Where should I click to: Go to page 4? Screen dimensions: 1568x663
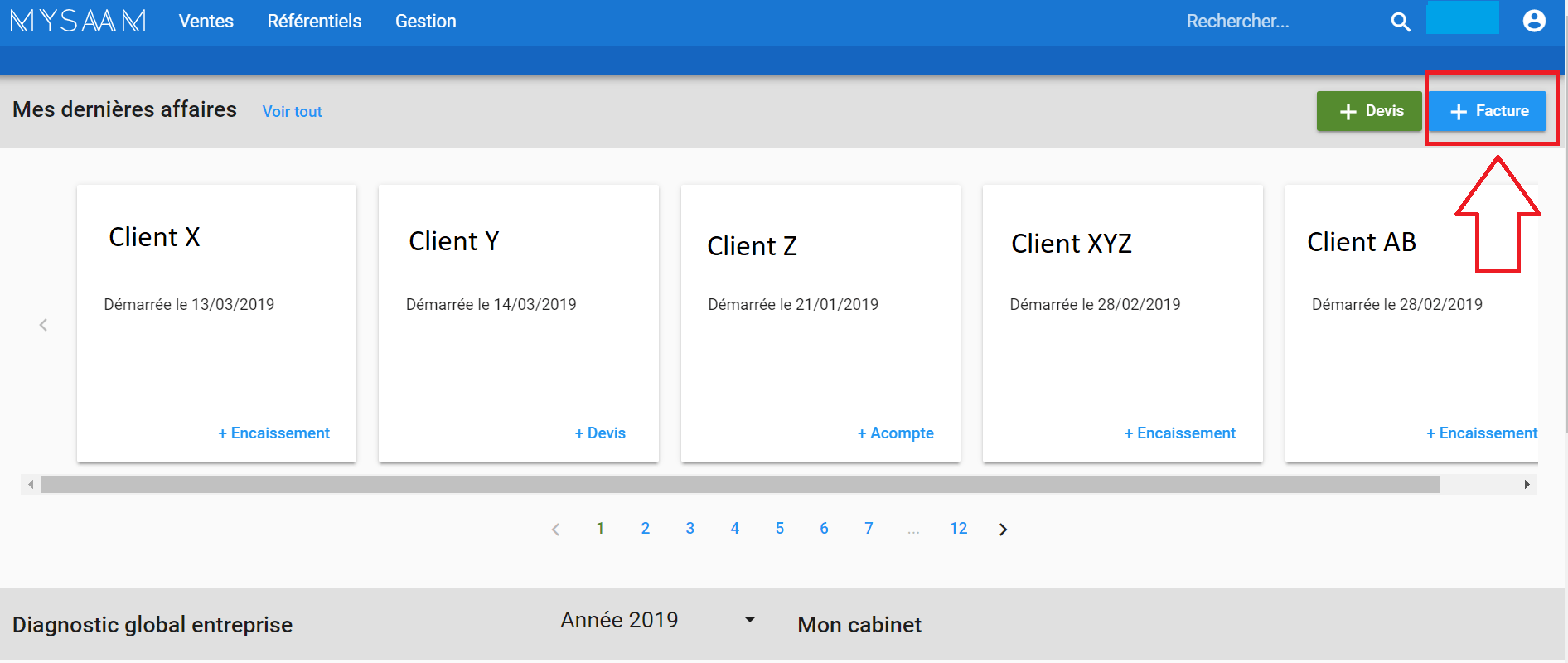(x=734, y=529)
